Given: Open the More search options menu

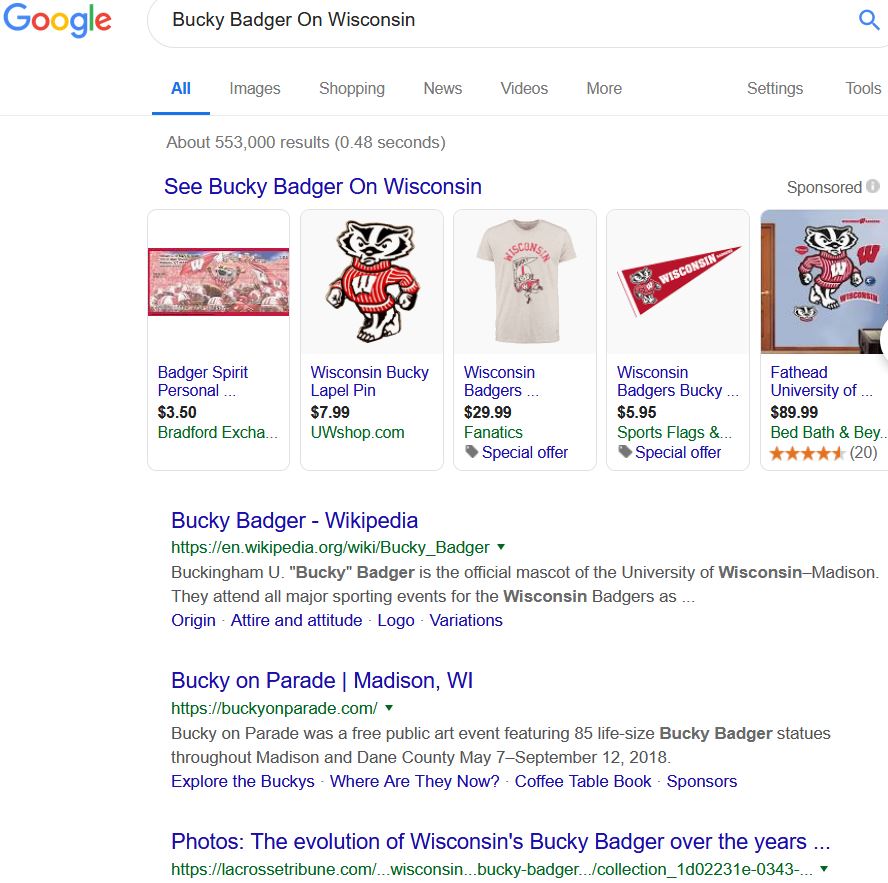Looking at the screenshot, I should coord(604,88).
